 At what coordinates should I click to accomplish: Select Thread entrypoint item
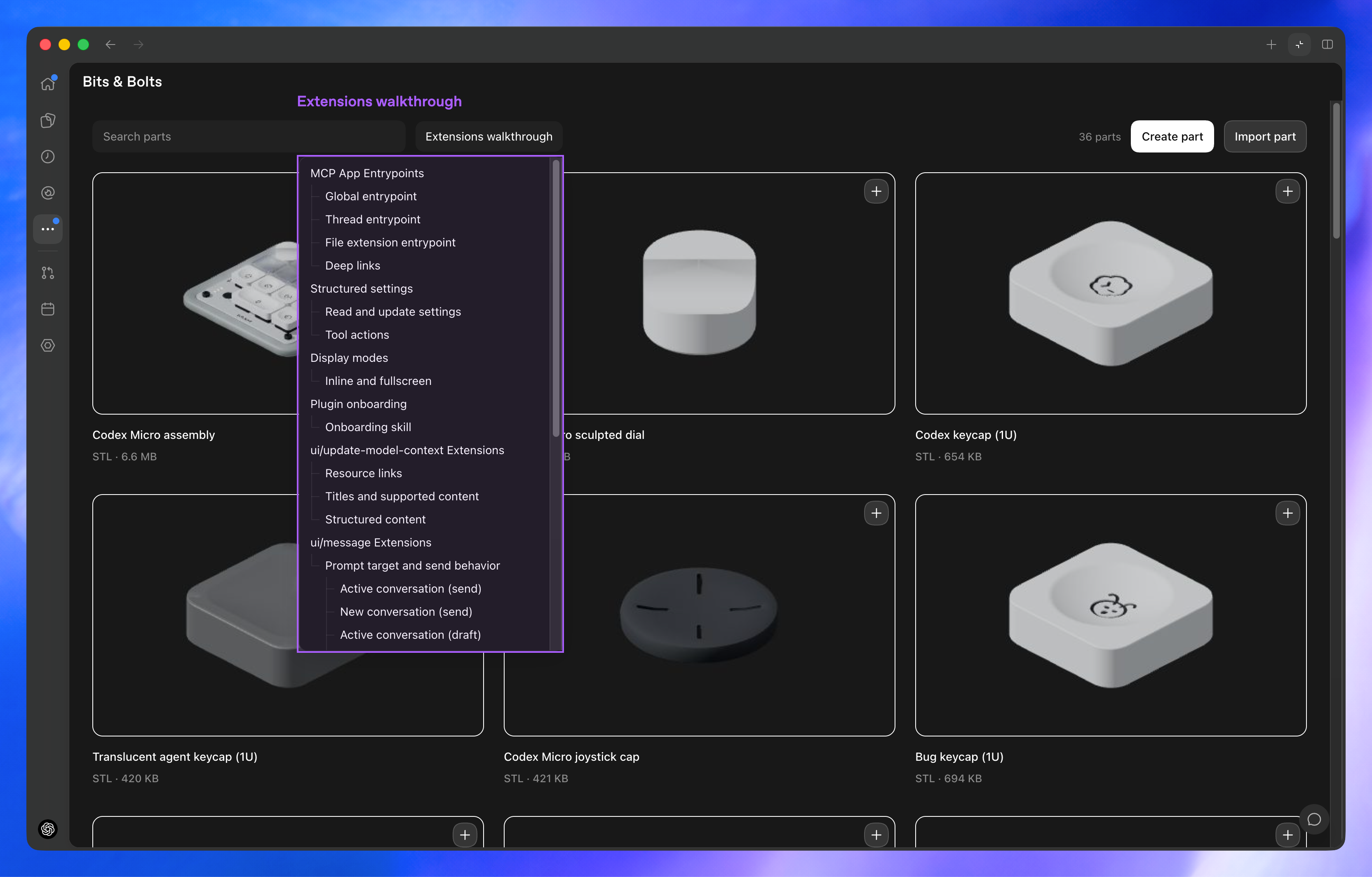coord(373,219)
